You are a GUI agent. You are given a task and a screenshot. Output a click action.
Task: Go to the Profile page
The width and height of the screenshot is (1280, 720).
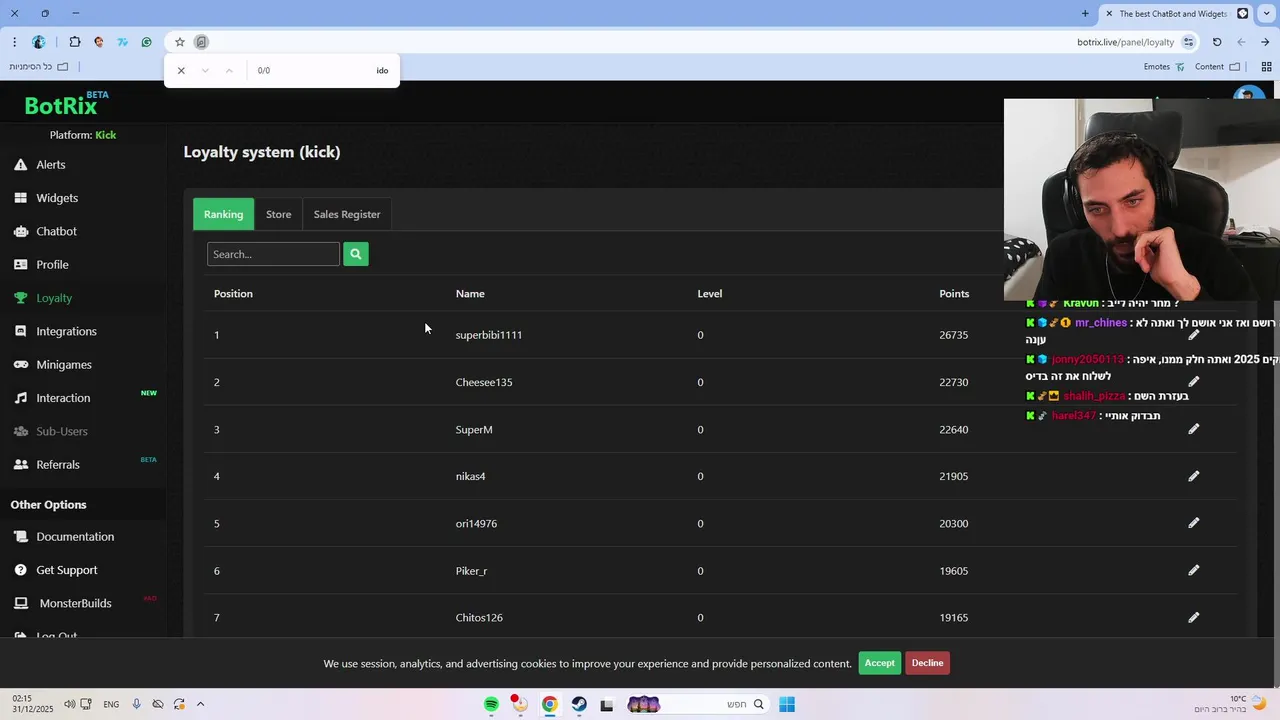[52, 265]
